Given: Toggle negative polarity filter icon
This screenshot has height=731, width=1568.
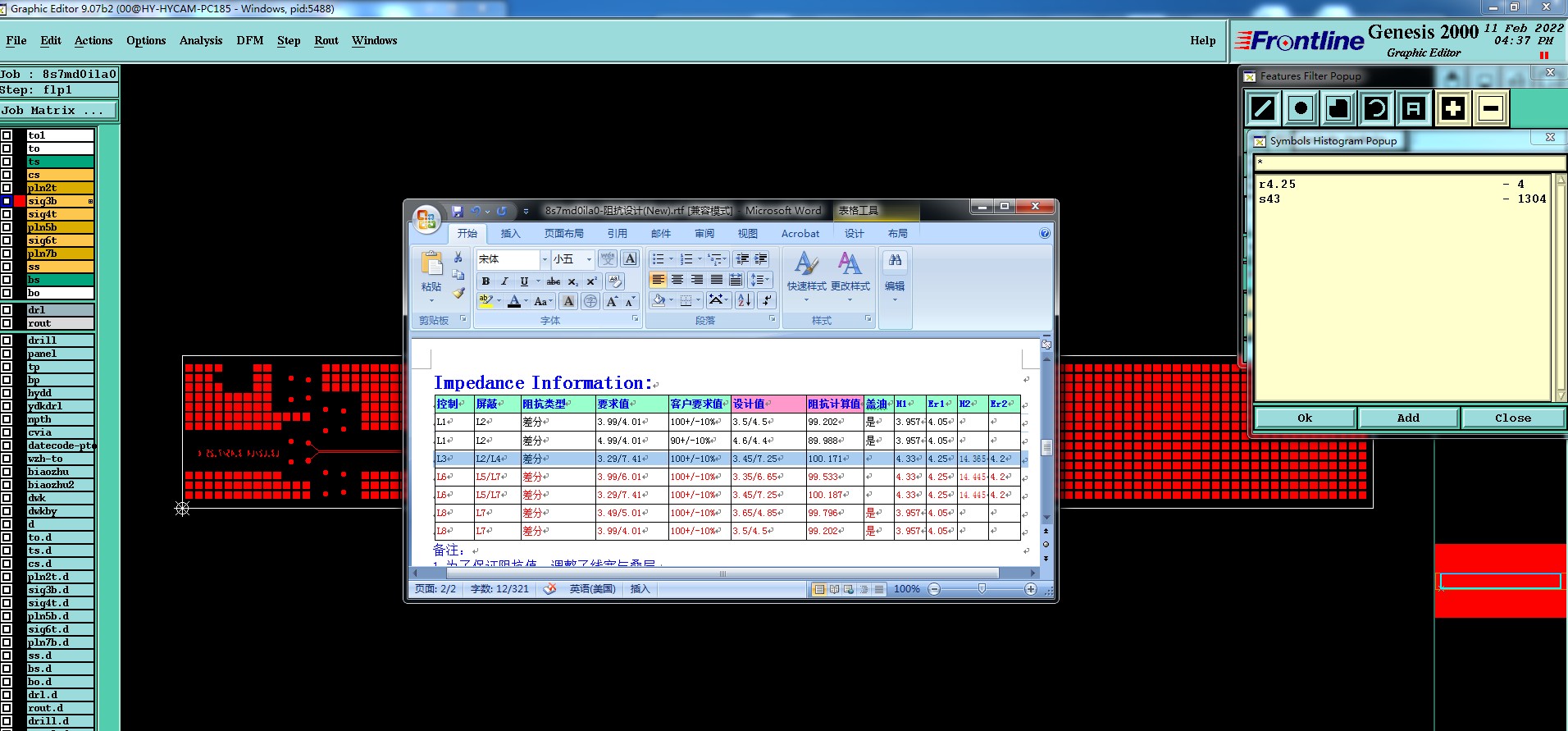Looking at the screenshot, I should [1491, 108].
